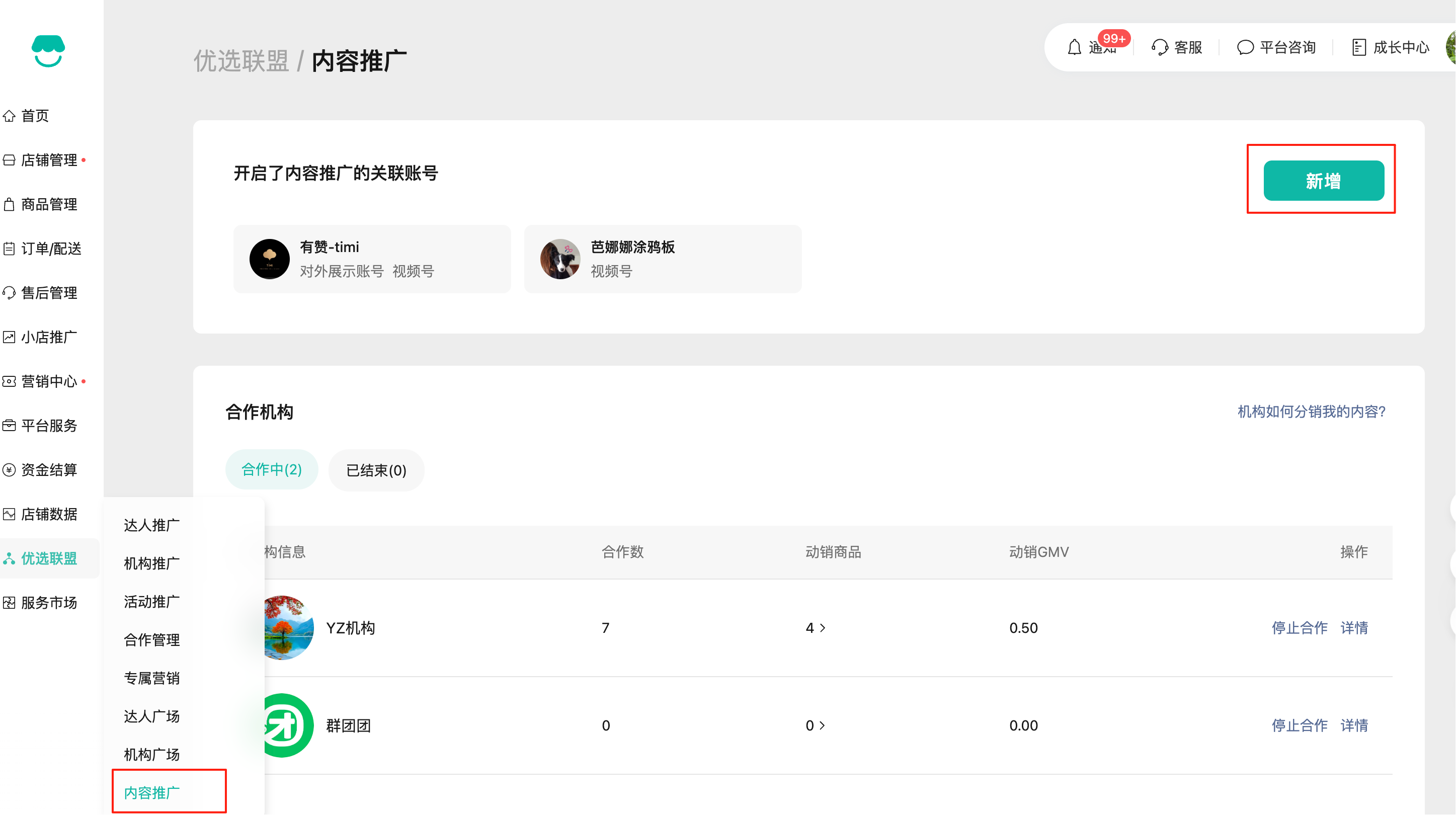Open the 成长中心 document icon

point(1359,47)
